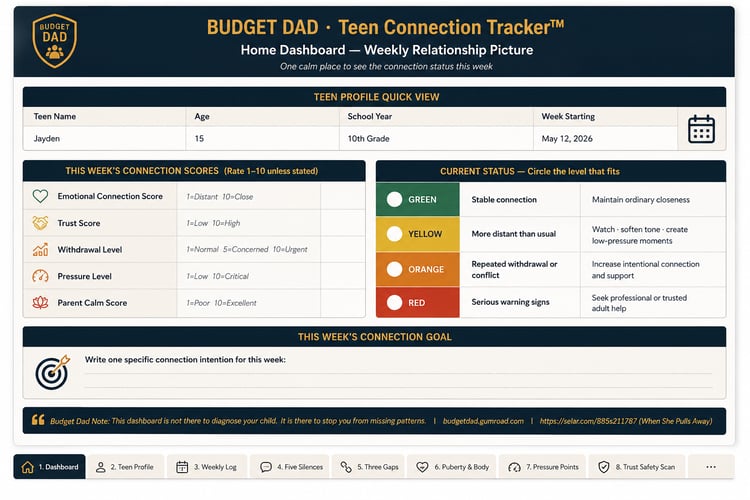Click the Budget Dad shield logo
The image size is (750, 500).
click(x=55, y=41)
